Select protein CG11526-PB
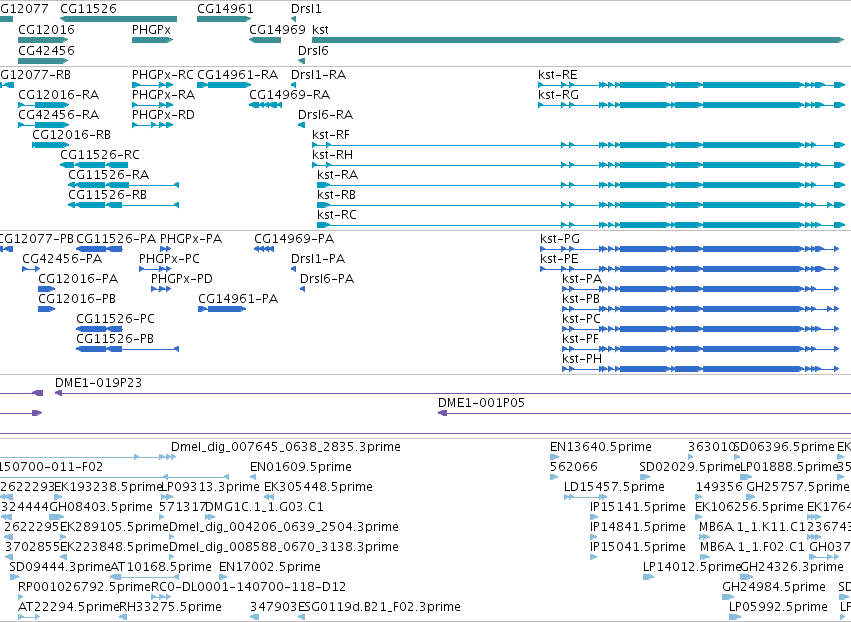The height and width of the screenshot is (622, 851). pyautogui.click(x=115, y=339)
